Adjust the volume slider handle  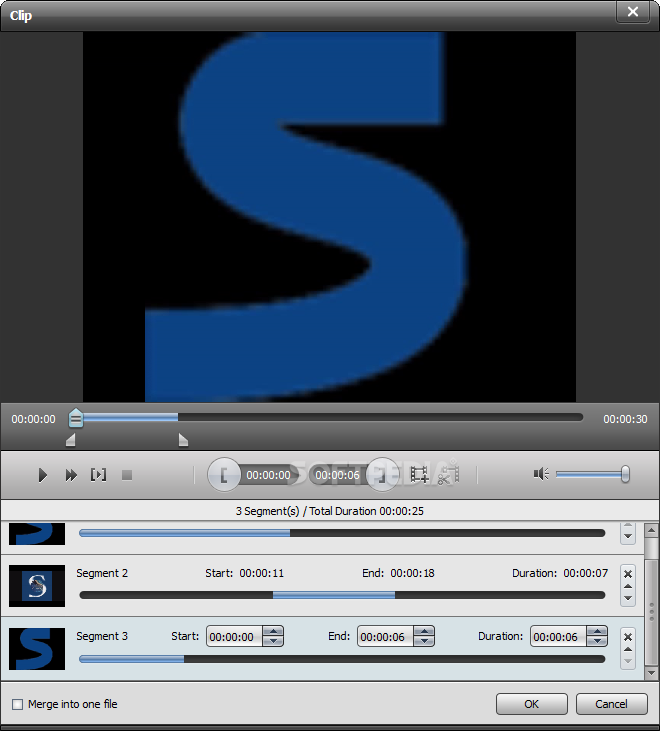coord(626,474)
